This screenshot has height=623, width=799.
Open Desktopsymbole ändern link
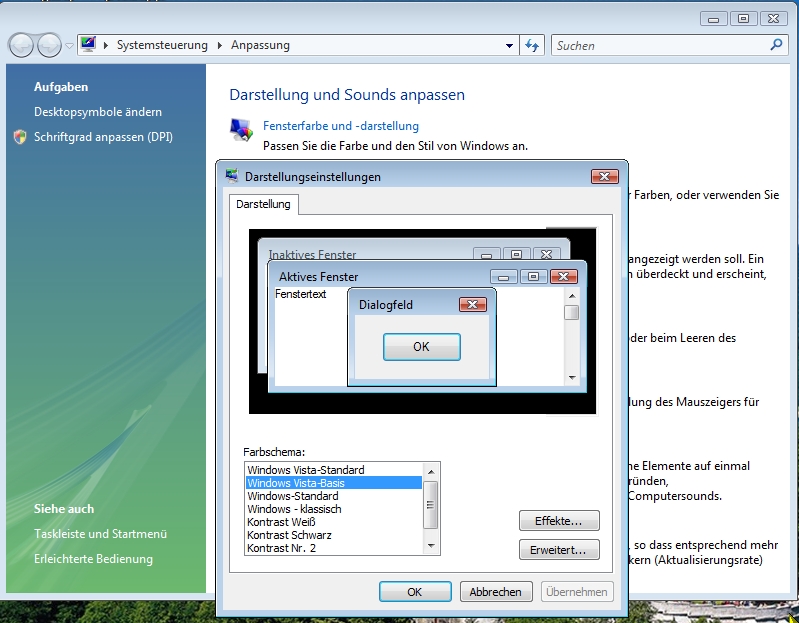click(x=98, y=112)
